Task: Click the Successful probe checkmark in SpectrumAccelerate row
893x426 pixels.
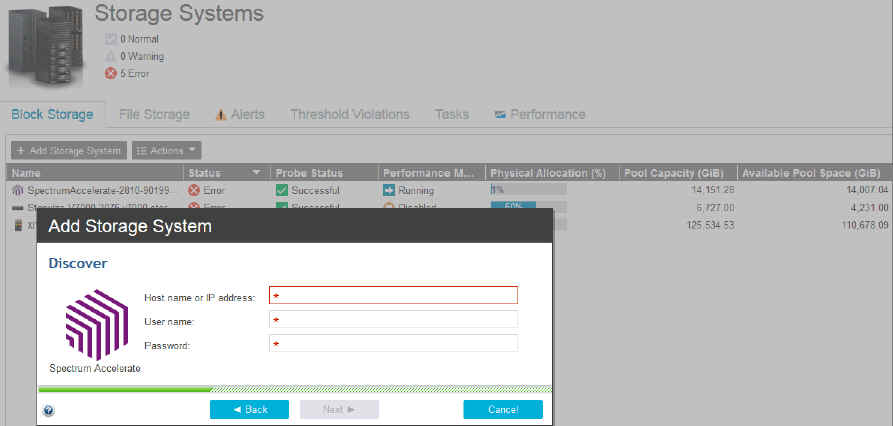Action: point(281,190)
